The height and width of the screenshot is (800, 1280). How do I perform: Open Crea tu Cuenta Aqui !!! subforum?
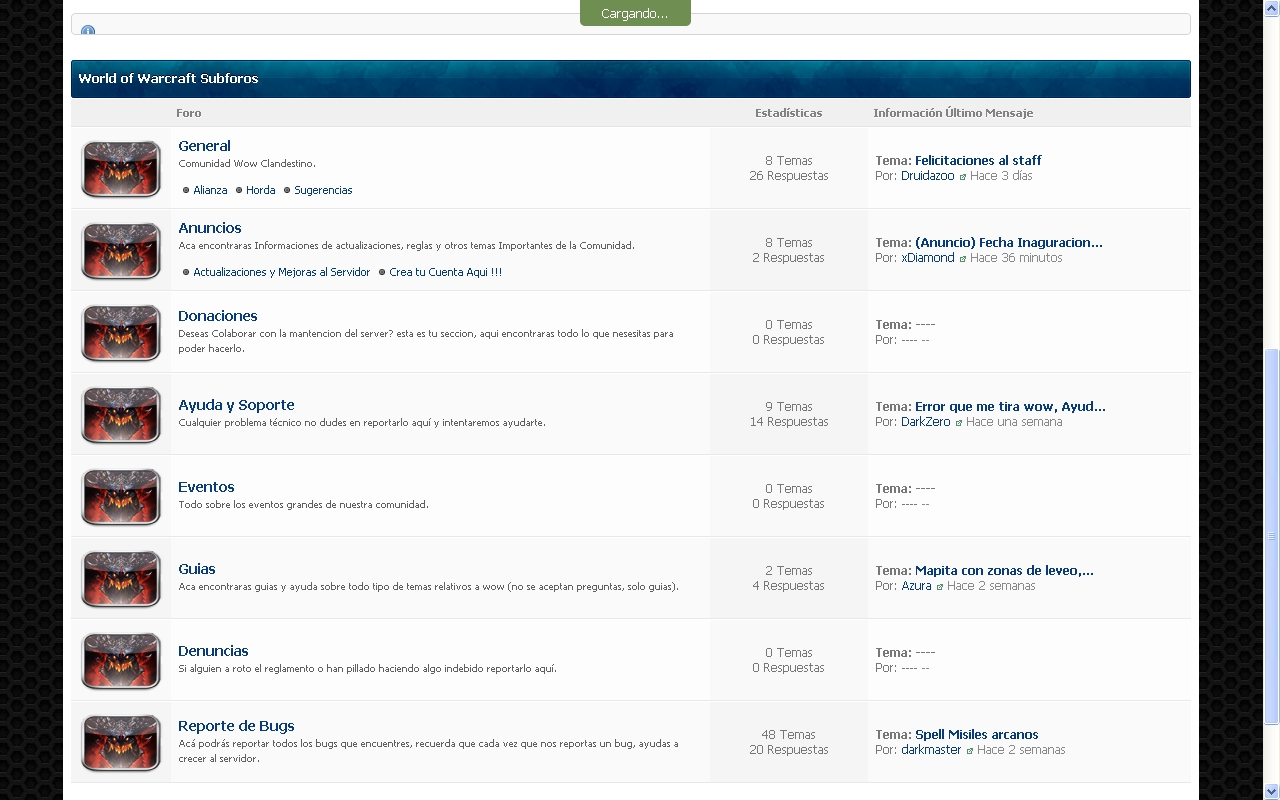[446, 272]
